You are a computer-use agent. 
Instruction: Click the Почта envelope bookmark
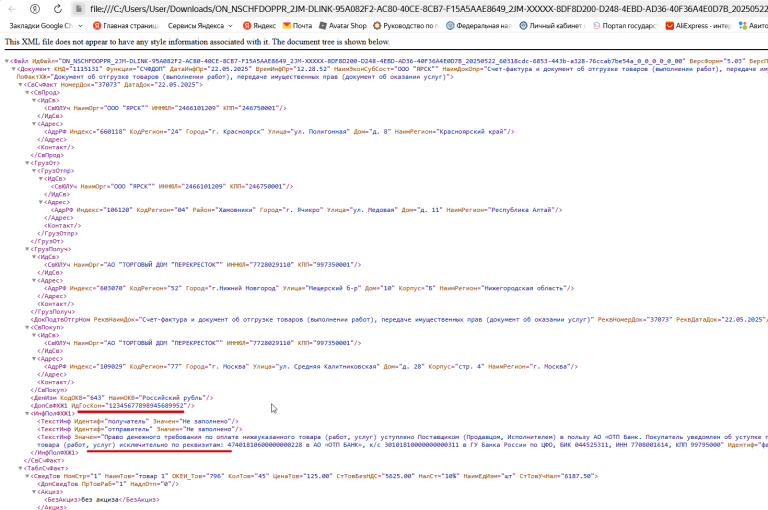click(x=297, y=25)
